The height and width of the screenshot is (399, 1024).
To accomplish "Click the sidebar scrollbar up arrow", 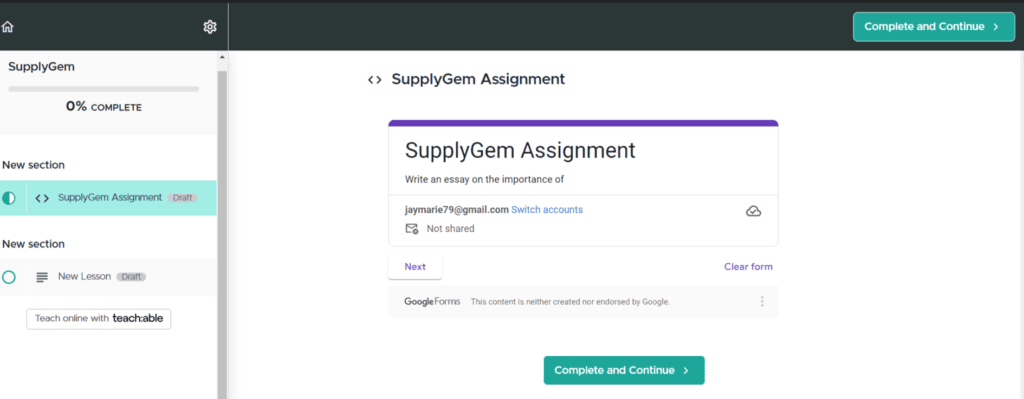I will tap(221, 57).
